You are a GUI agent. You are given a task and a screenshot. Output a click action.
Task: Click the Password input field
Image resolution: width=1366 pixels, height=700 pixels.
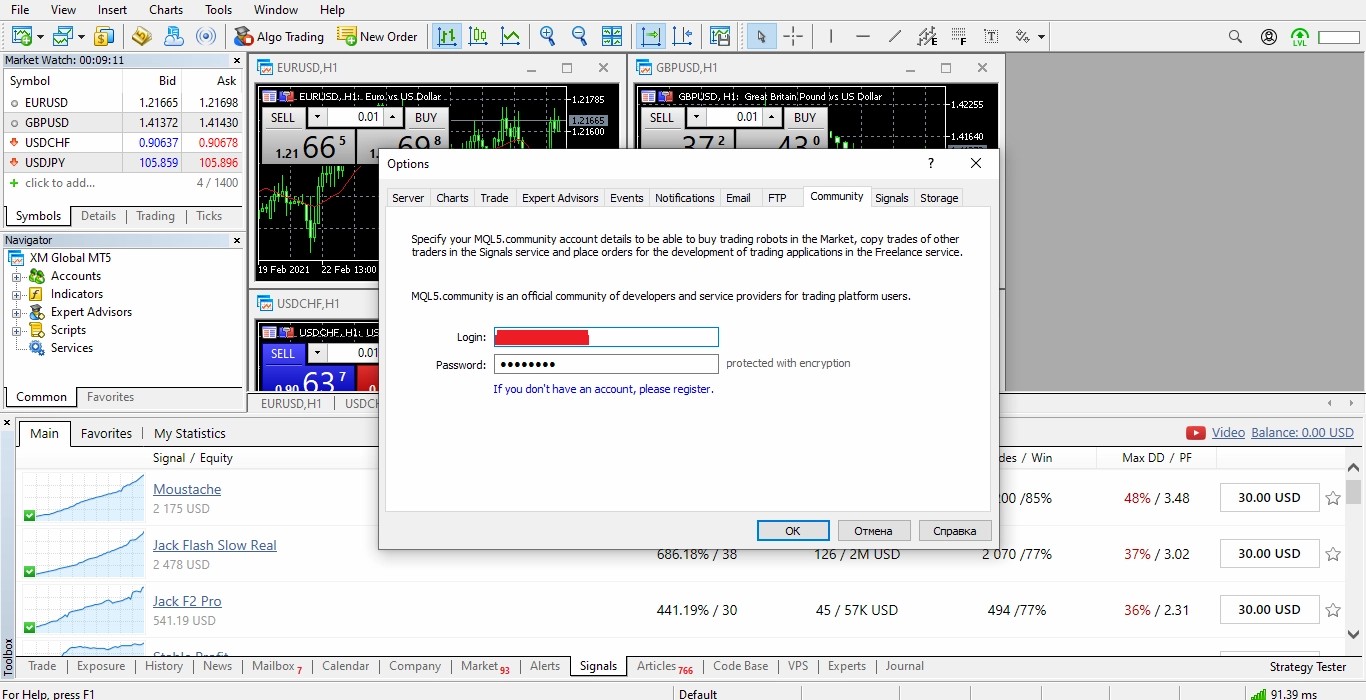tap(606, 364)
